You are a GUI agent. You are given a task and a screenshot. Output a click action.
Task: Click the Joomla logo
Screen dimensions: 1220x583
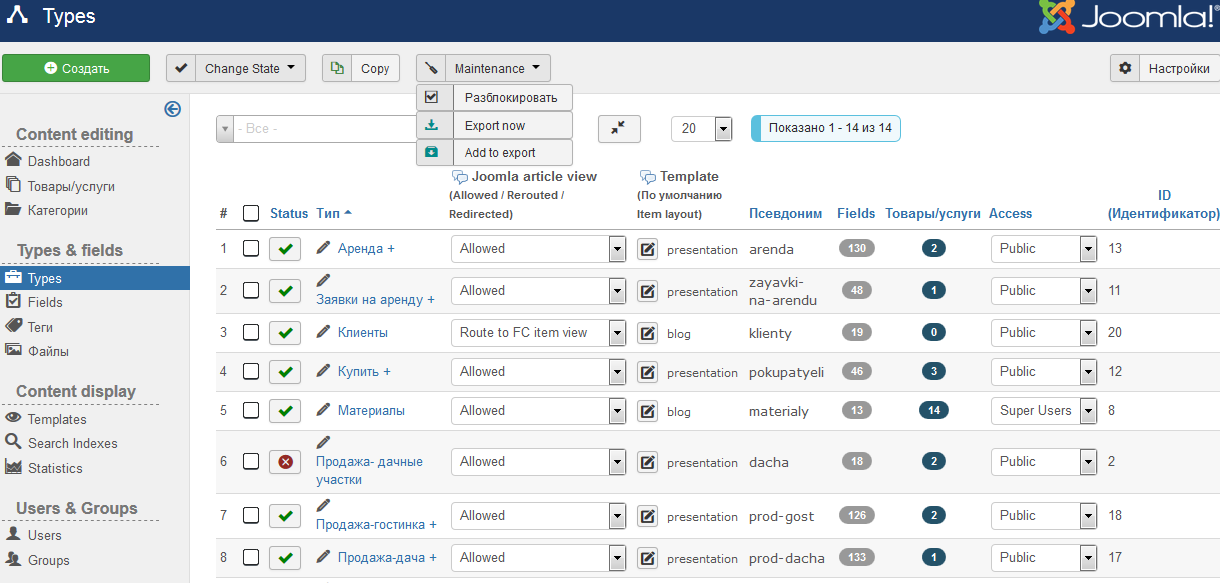pos(1127,18)
